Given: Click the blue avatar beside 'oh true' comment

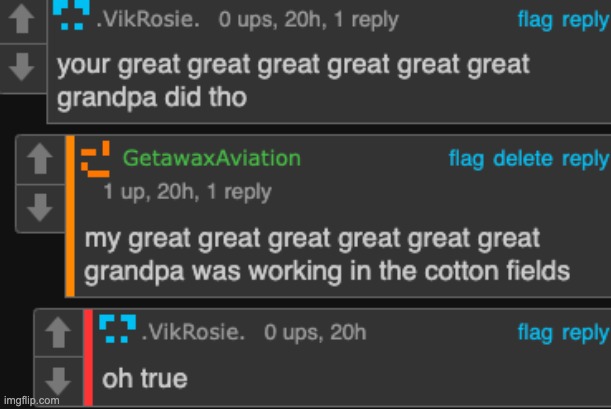Looking at the screenshot, I should [x=118, y=329].
